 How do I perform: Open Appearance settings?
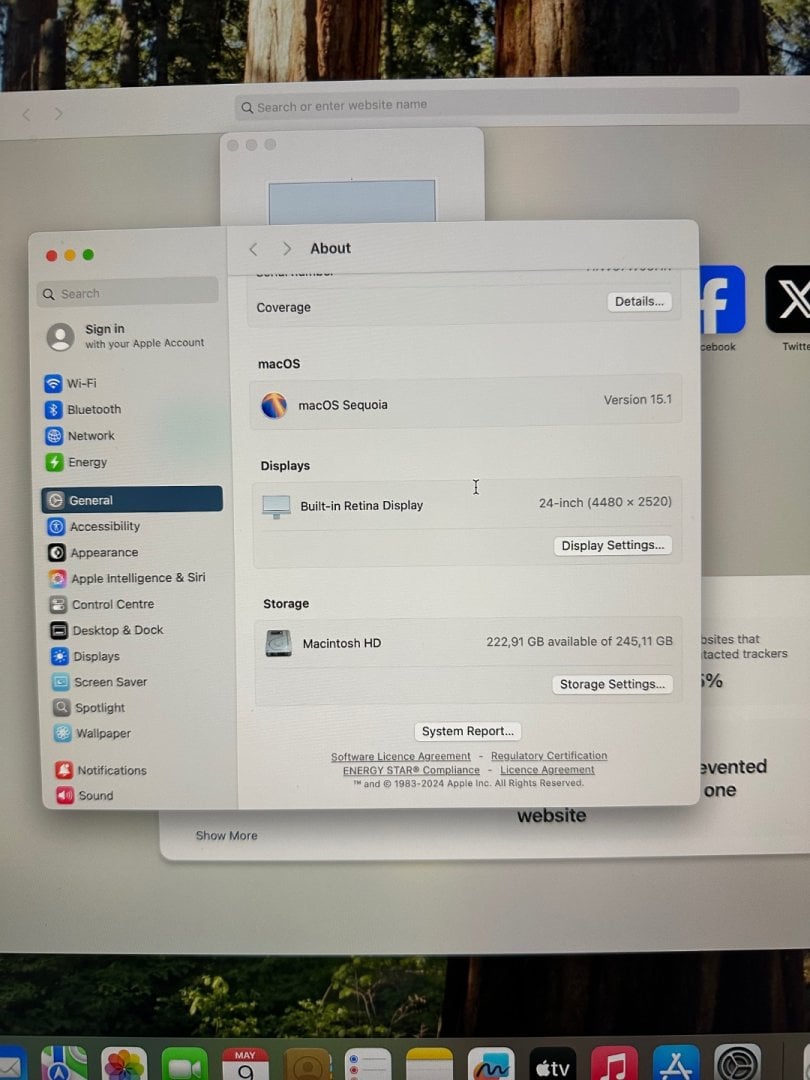pyautogui.click(x=93, y=552)
